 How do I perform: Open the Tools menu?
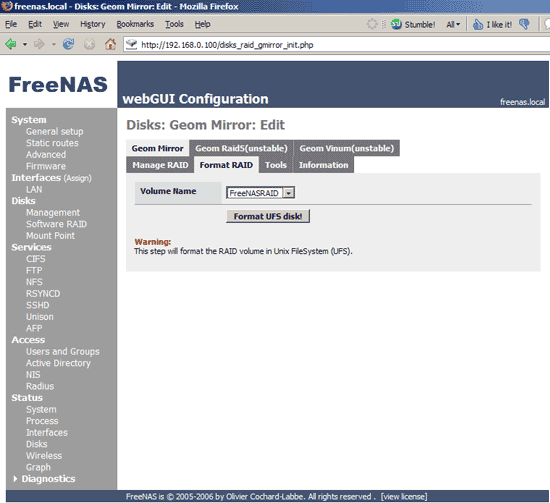174,24
